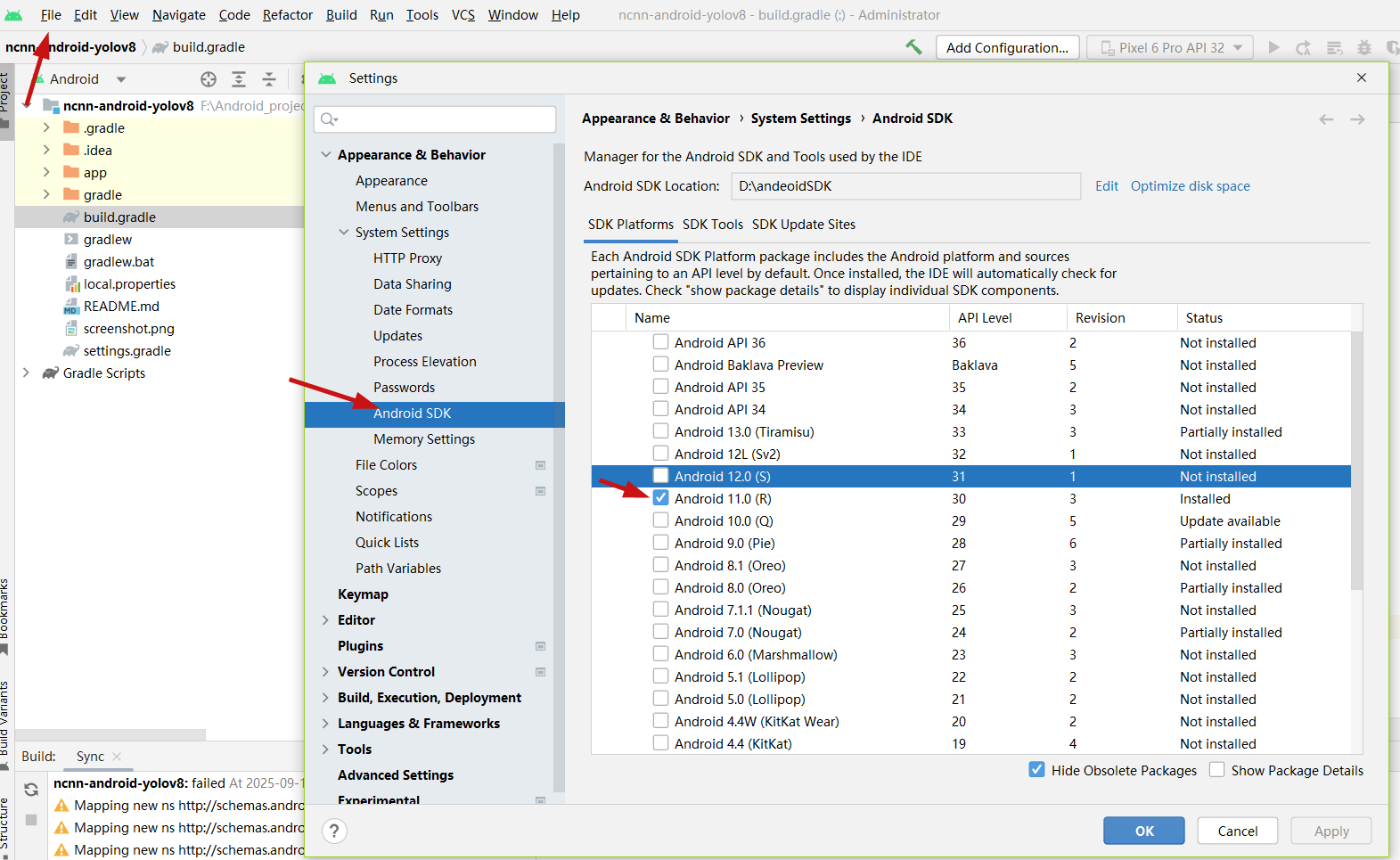Check the Android Baklava Preview checkbox
1400x860 pixels.
click(x=660, y=364)
